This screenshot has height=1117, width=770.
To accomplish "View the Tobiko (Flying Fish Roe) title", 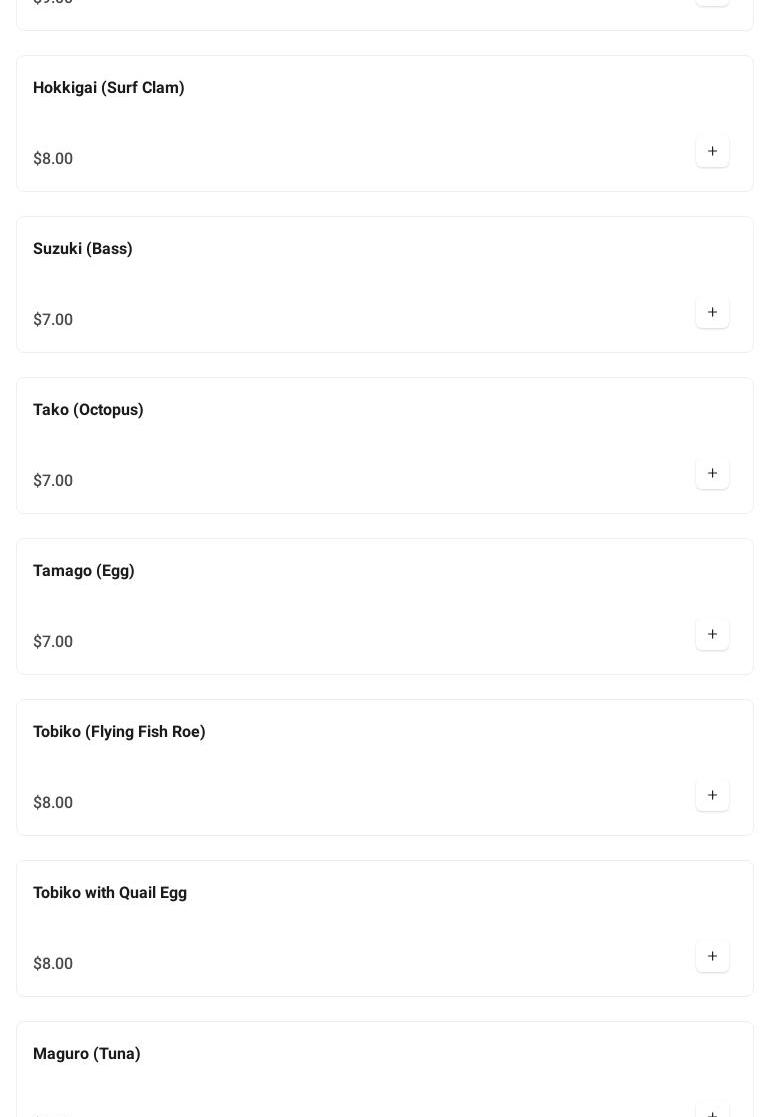I will [119, 732].
